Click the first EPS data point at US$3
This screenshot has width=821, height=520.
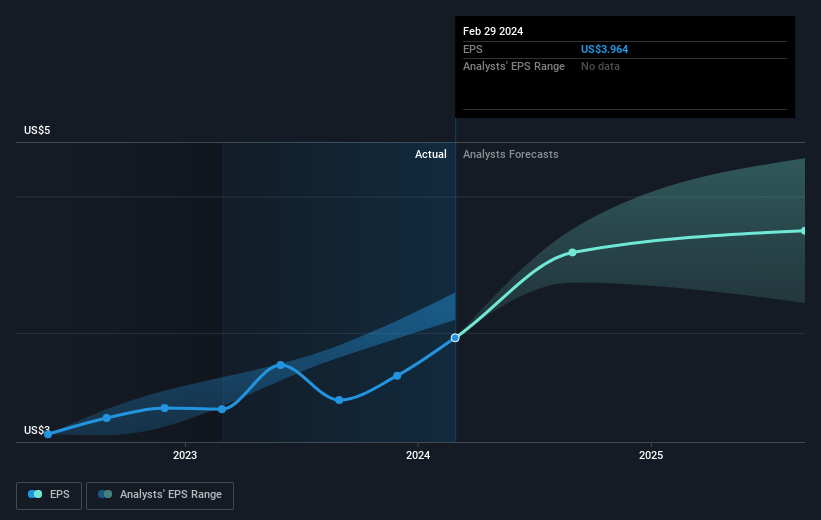(x=48, y=434)
